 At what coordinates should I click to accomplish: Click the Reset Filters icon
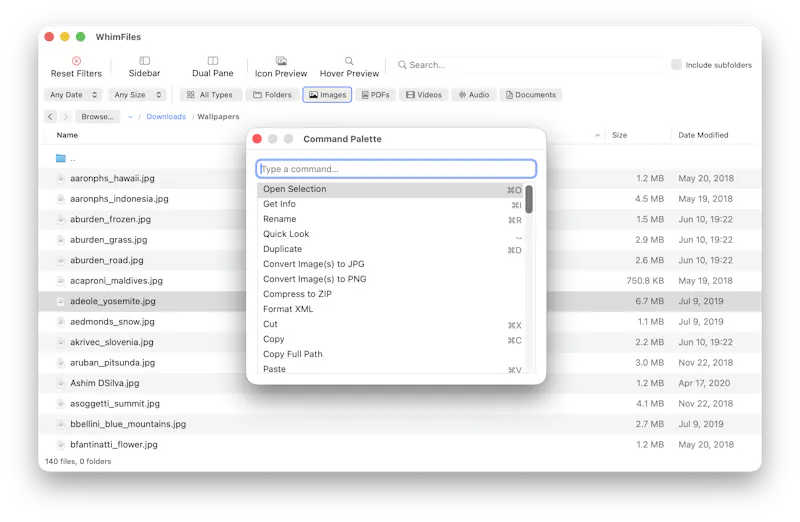click(x=76, y=61)
